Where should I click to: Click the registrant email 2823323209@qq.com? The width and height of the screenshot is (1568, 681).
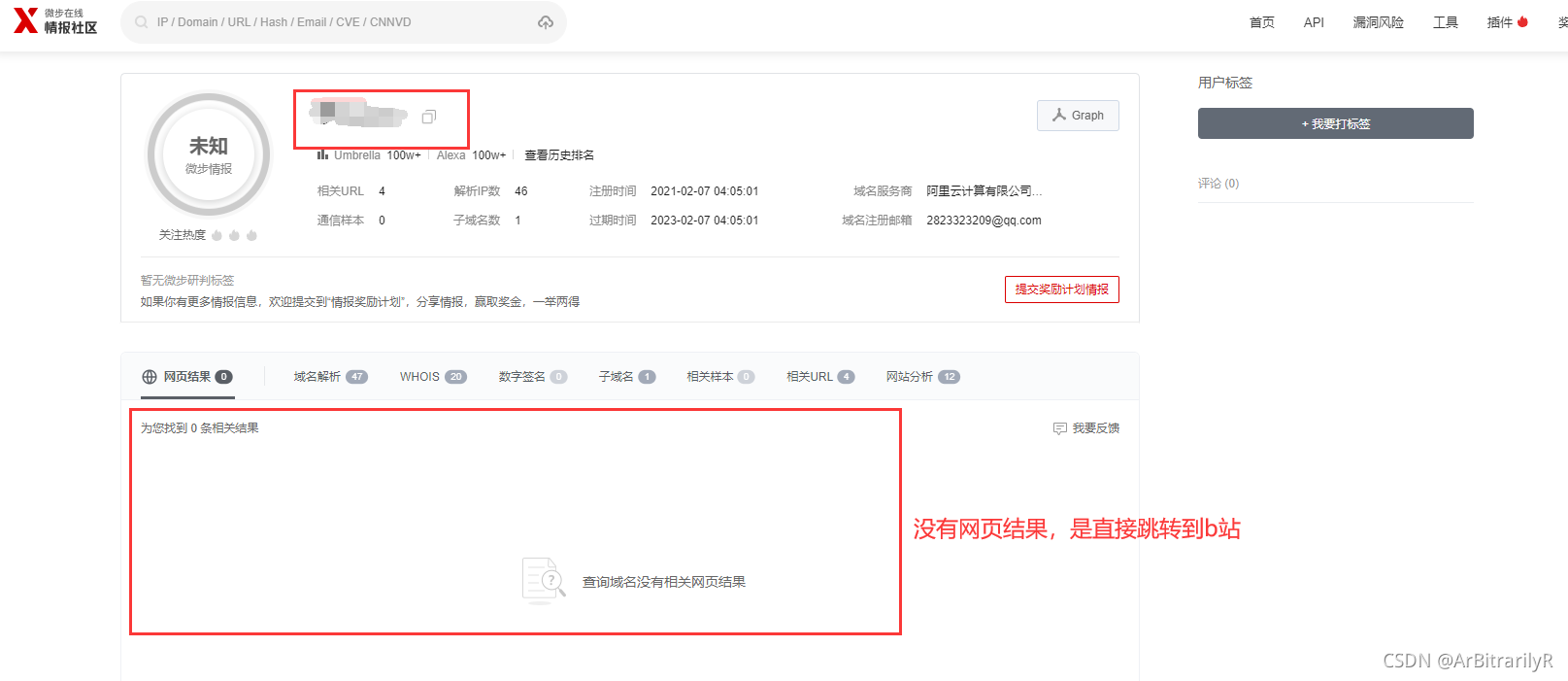(x=984, y=221)
